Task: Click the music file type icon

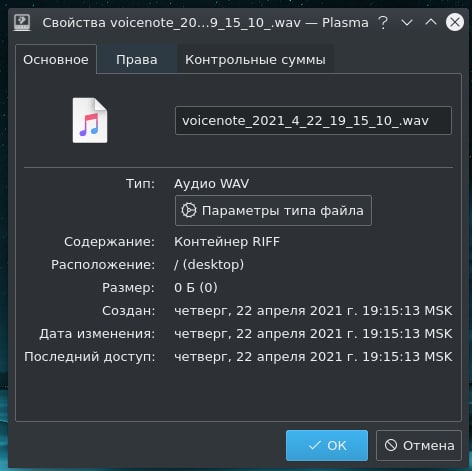Action: pos(90,120)
